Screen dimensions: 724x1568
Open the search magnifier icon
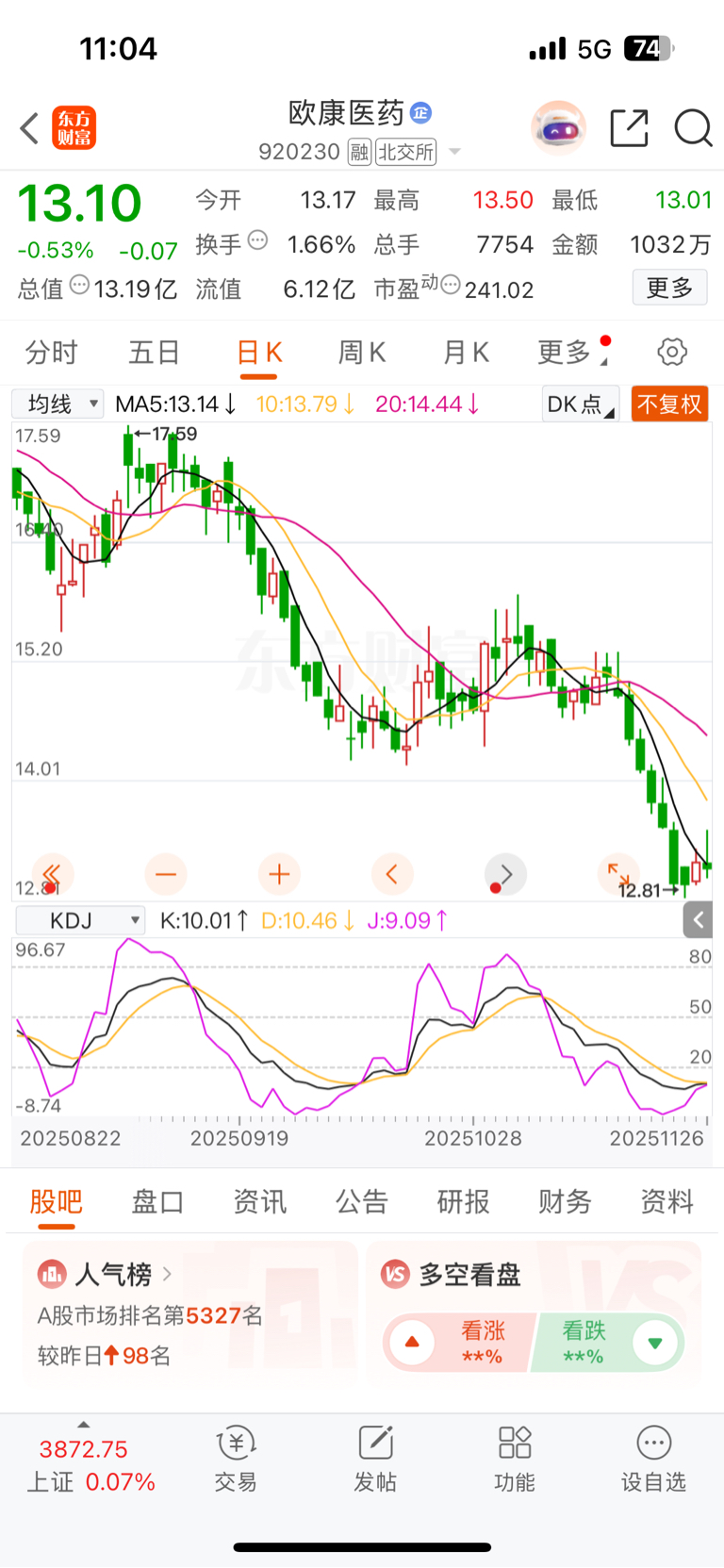(693, 128)
